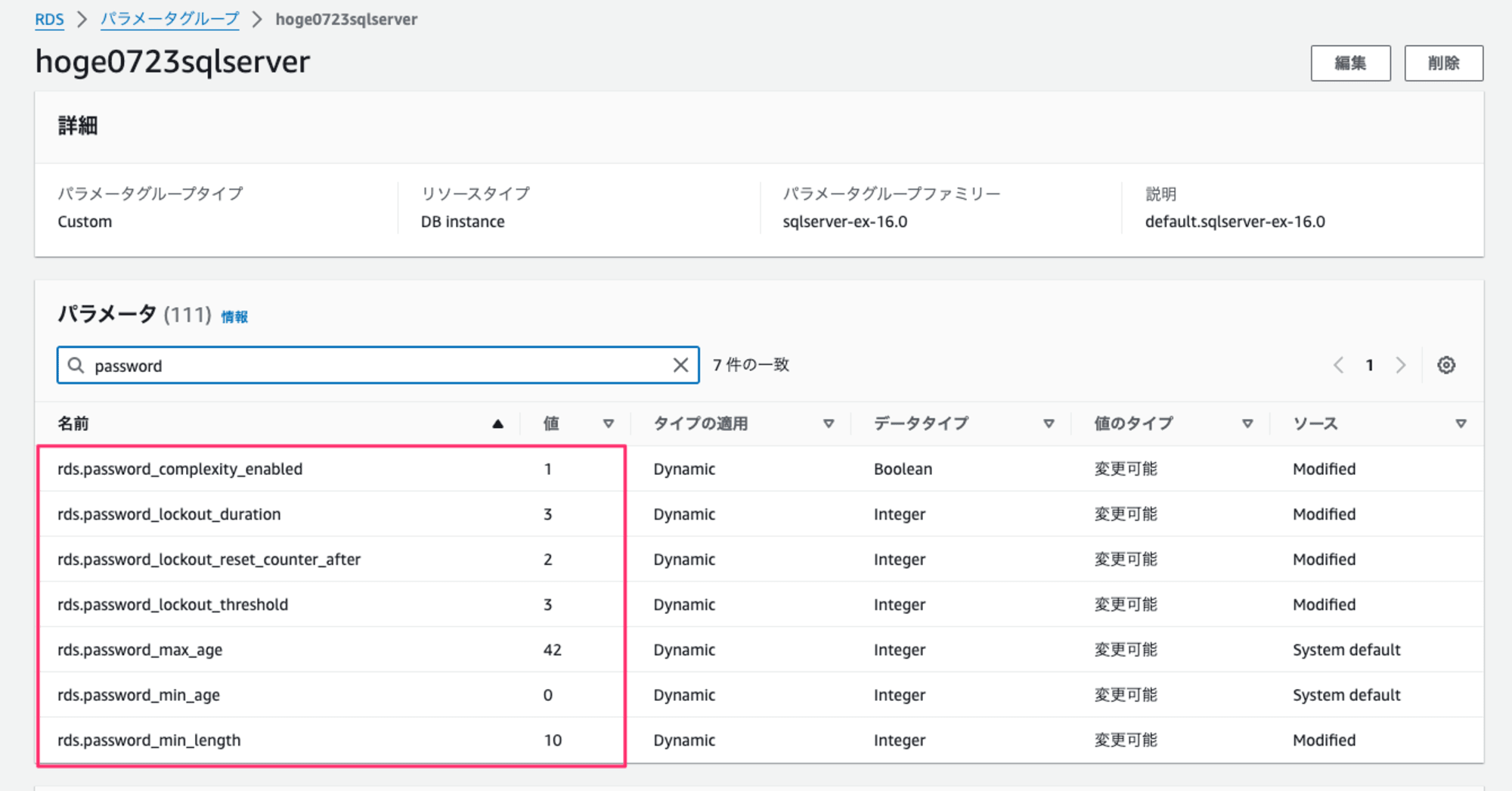Open filter dropdown for ソース column
Viewport: 1512px width, 791px height.
pyautogui.click(x=1461, y=424)
